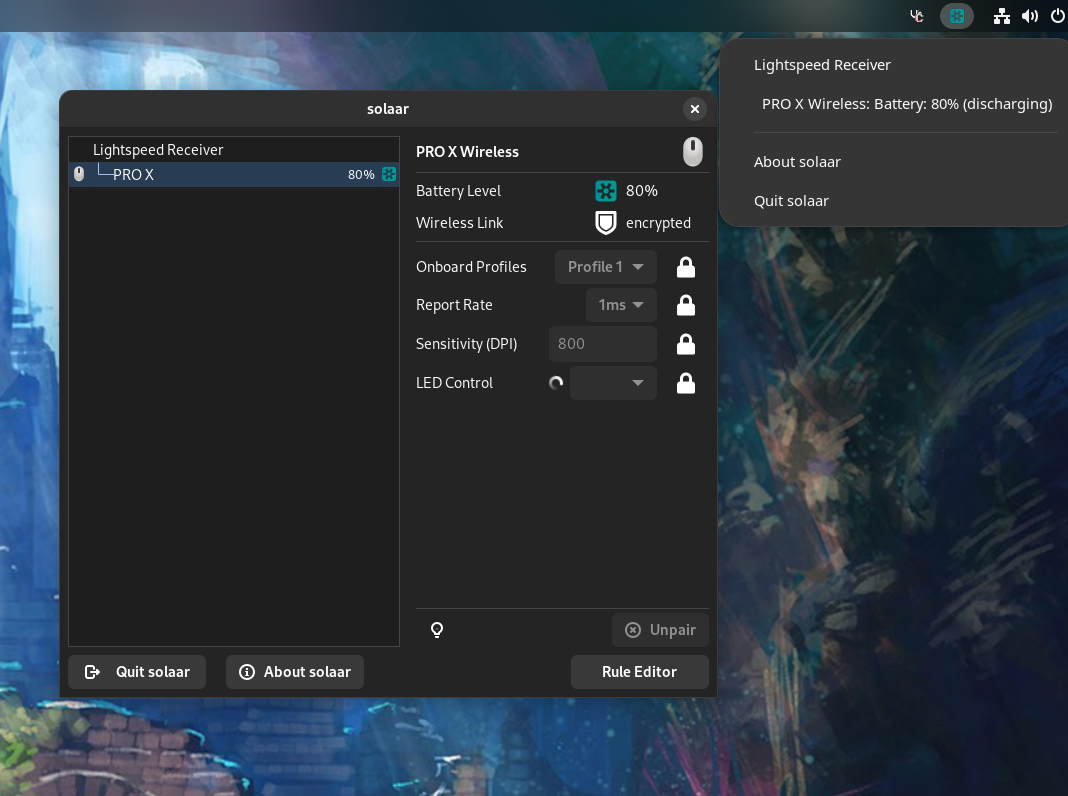This screenshot has width=1068, height=796.
Task: Open the volume icon in top bar
Action: (1030, 16)
